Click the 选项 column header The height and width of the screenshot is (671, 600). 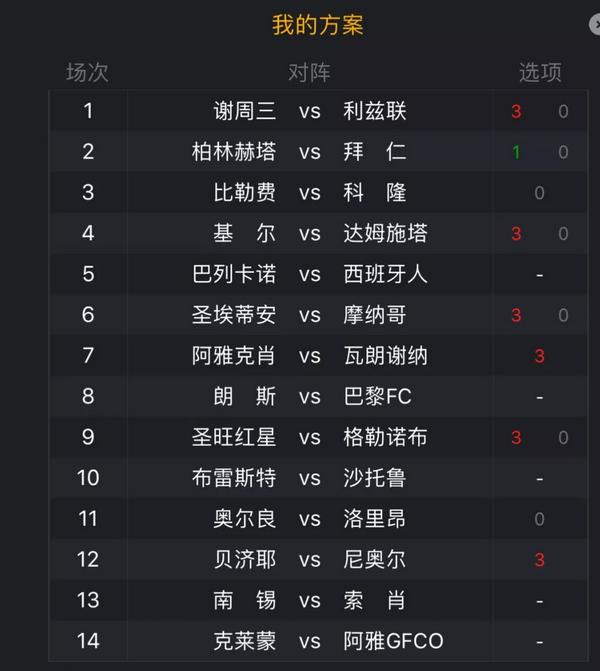click(540, 72)
